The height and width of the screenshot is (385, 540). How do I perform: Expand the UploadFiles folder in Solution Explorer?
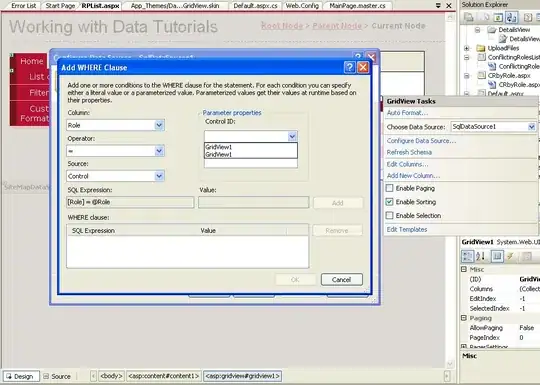tap(467, 48)
